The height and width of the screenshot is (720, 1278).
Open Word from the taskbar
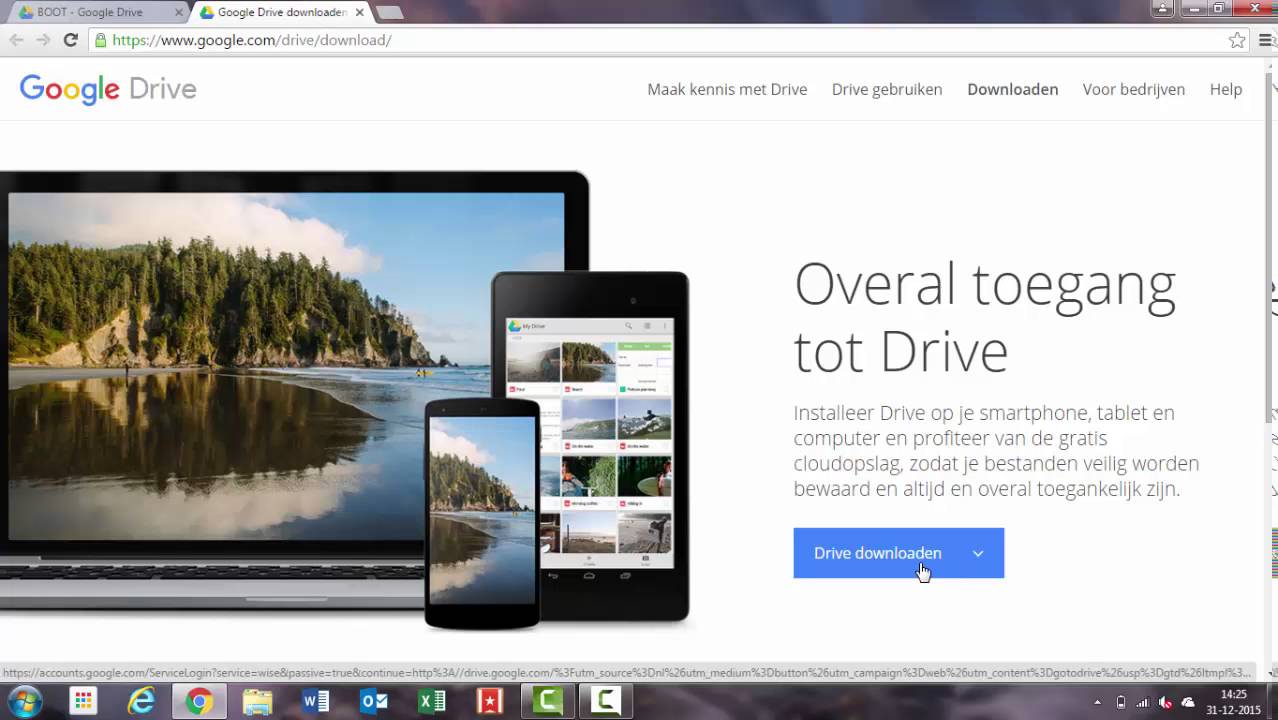[315, 702]
